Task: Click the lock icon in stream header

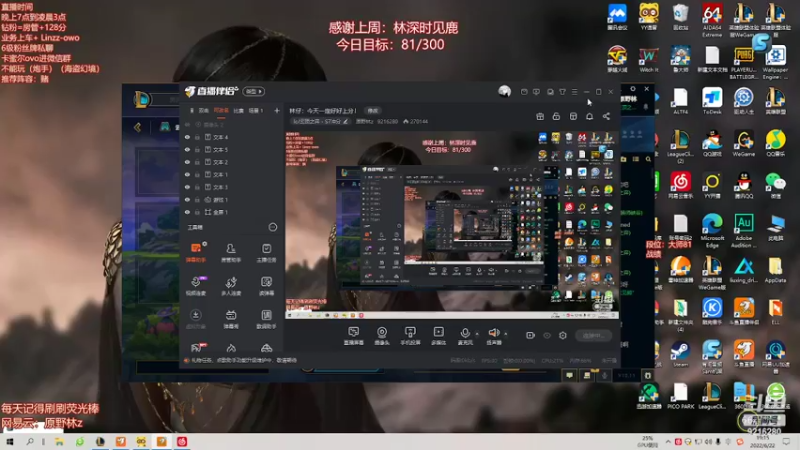Action: [x=556, y=116]
